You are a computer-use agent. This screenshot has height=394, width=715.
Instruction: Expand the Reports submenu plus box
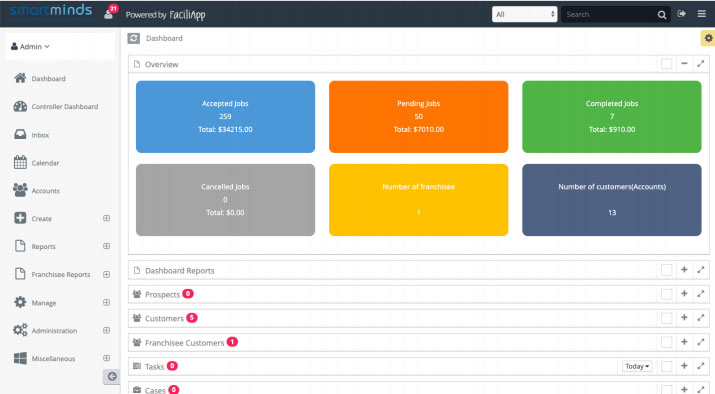(107, 246)
